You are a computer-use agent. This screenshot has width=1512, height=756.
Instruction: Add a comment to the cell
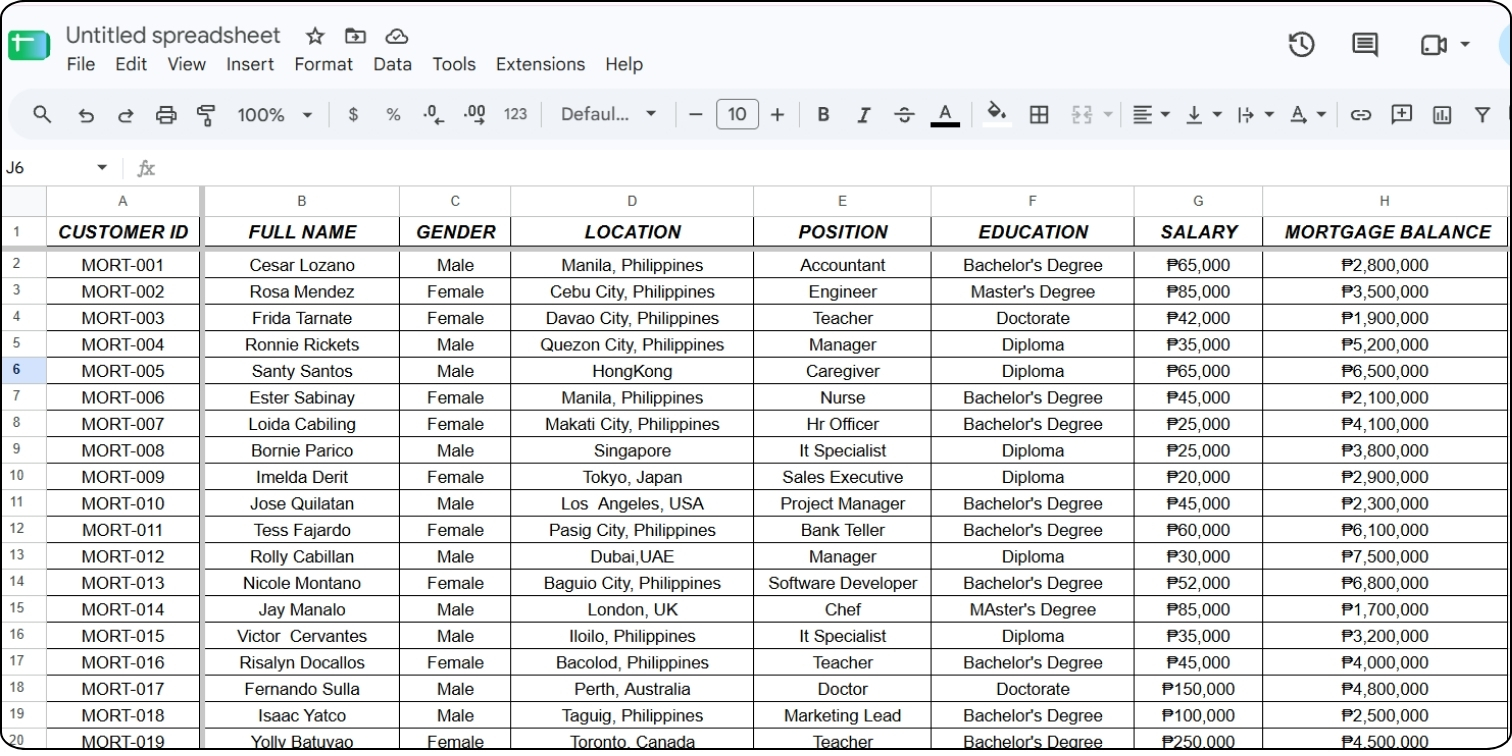[x=1402, y=115]
